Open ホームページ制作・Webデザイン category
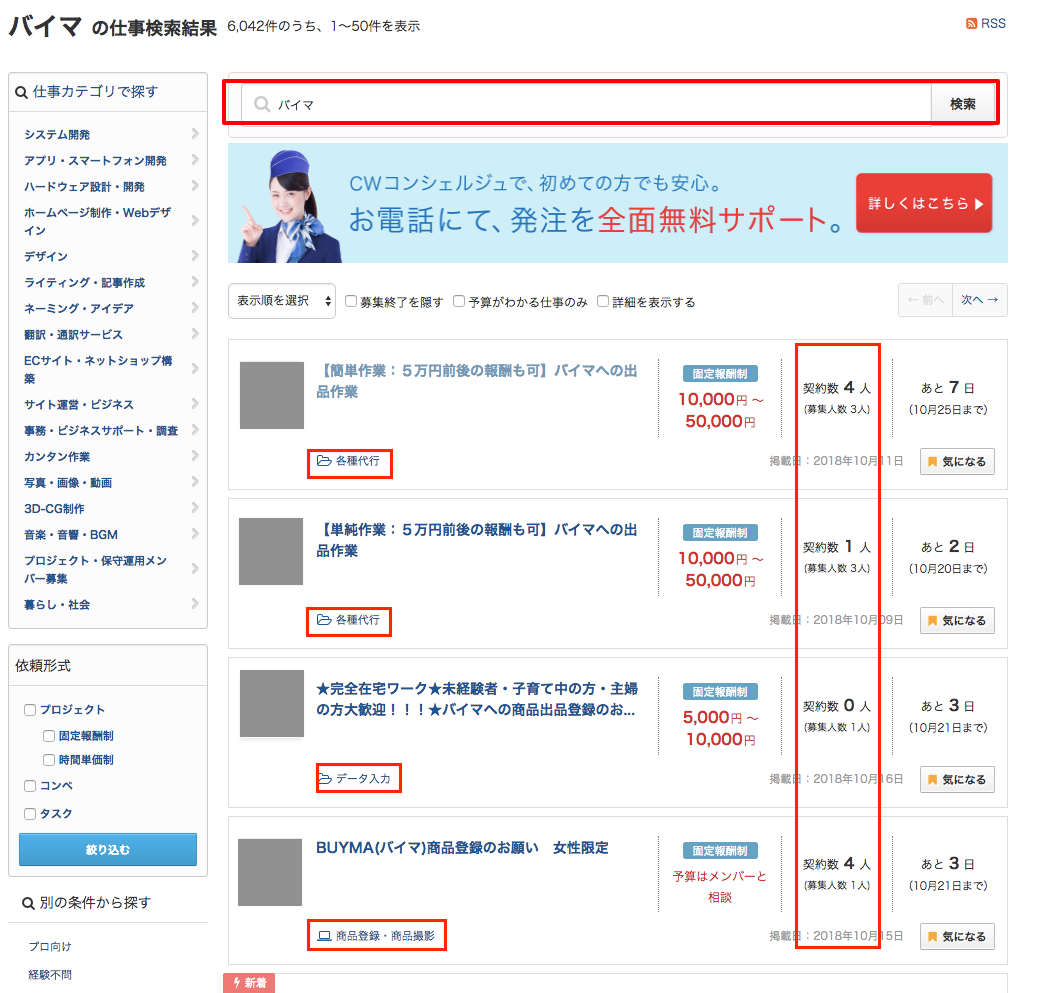The width and height of the screenshot is (1047, 993). tap(97, 221)
